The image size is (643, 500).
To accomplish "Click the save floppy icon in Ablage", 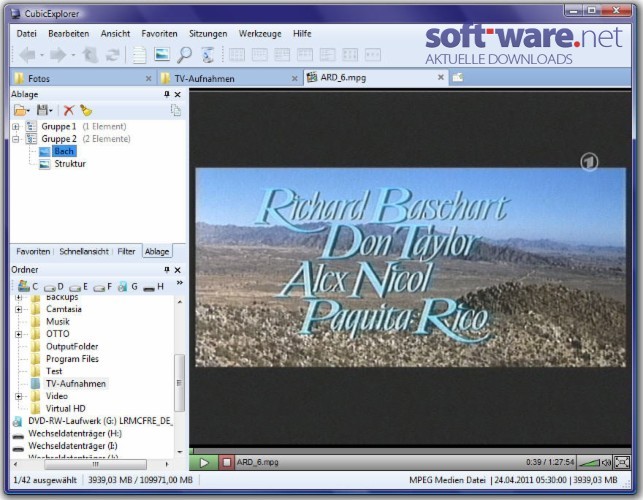I will 43,110.
